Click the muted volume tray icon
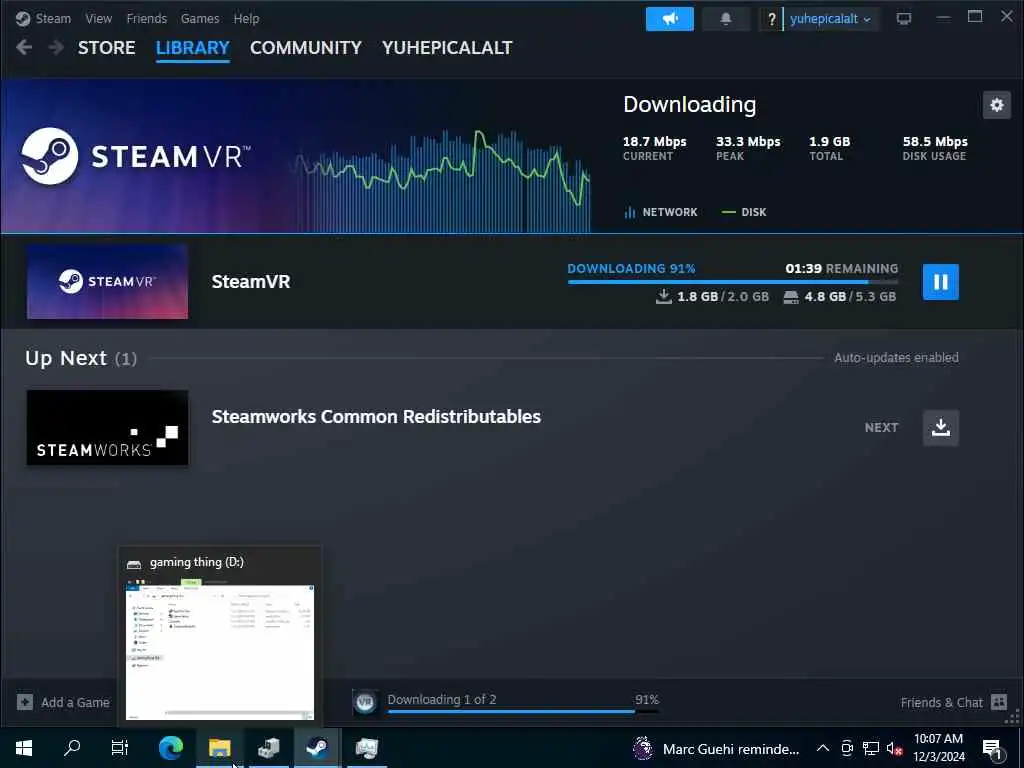This screenshot has height=768, width=1024. click(895, 748)
